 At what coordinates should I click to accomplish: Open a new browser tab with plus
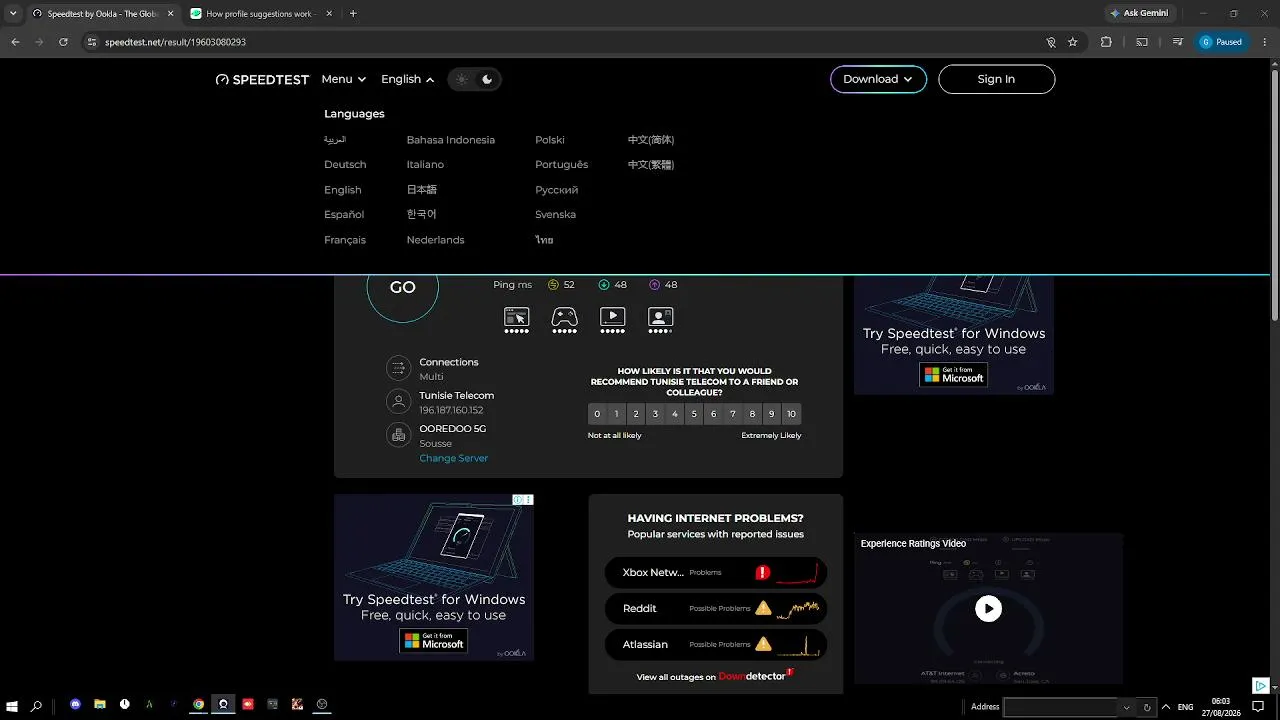pos(353,14)
